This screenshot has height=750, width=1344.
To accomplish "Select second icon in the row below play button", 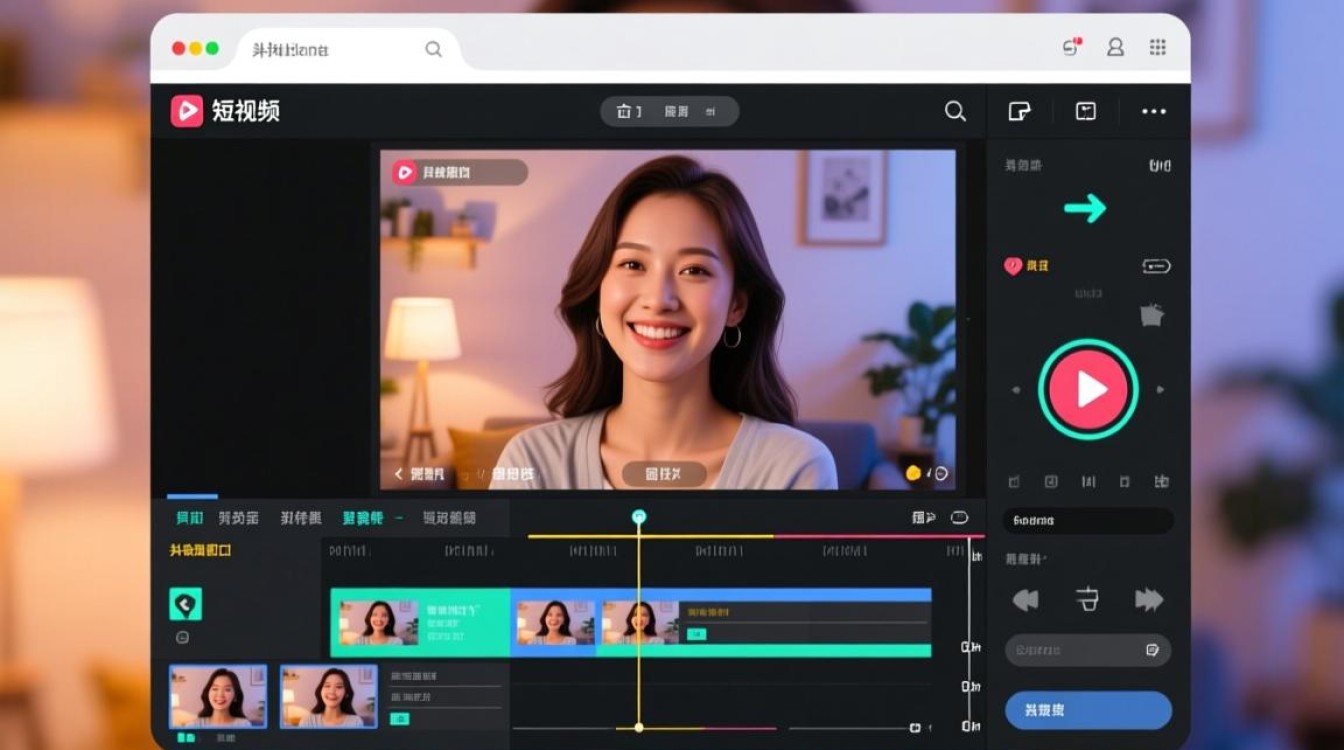I will (1051, 481).
